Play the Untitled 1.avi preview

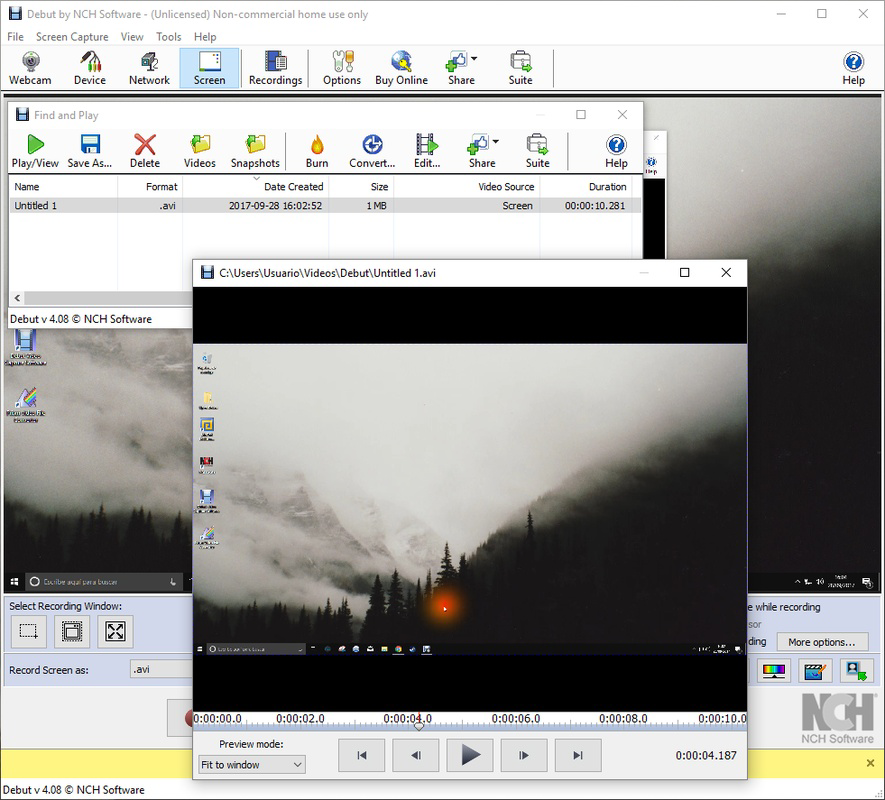[470, 755]
